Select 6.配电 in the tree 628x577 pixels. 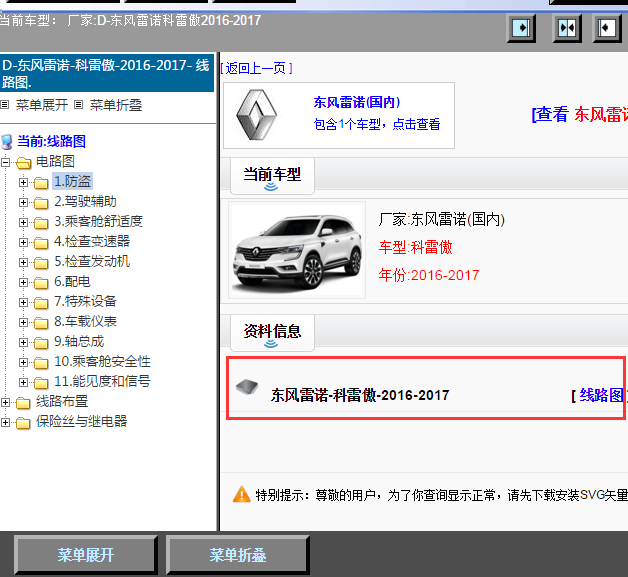[72, 281]
